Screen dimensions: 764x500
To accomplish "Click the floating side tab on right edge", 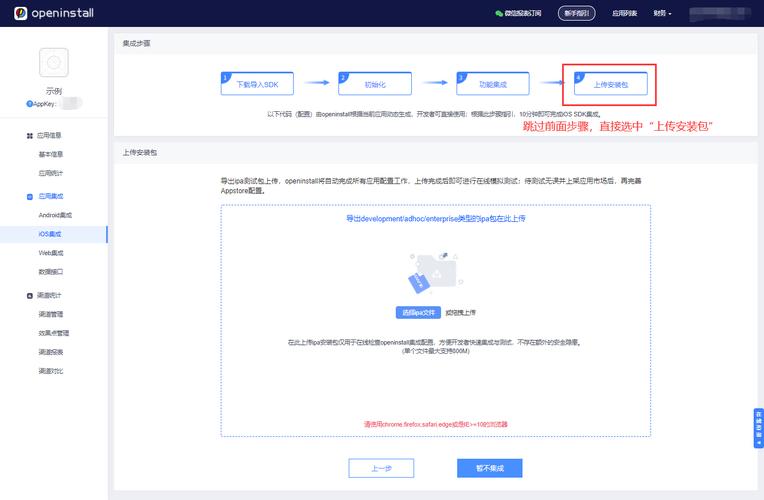I will (758, 428).
